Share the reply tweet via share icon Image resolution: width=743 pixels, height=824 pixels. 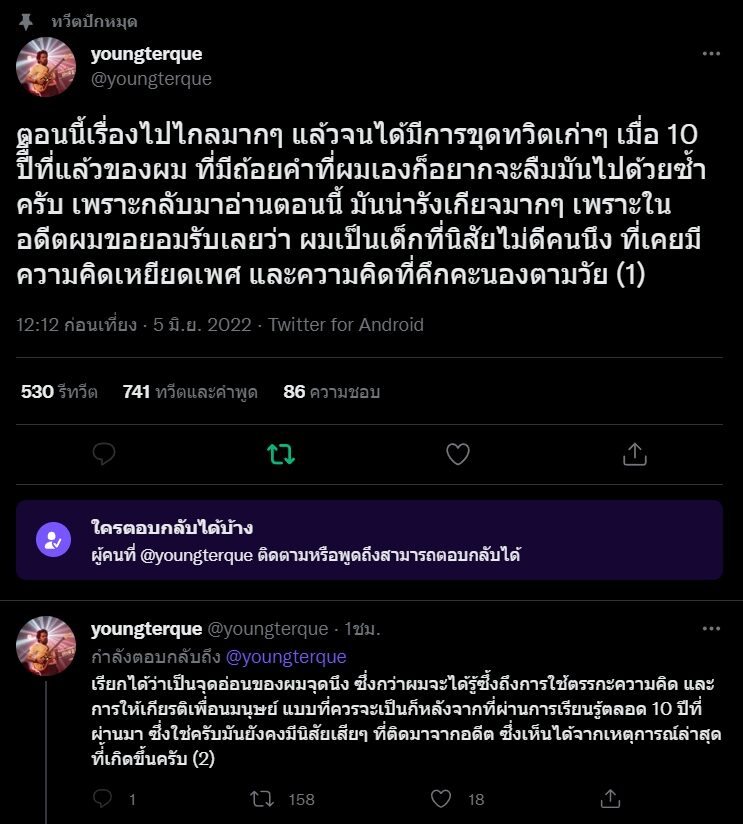click(x=610, y=799)
